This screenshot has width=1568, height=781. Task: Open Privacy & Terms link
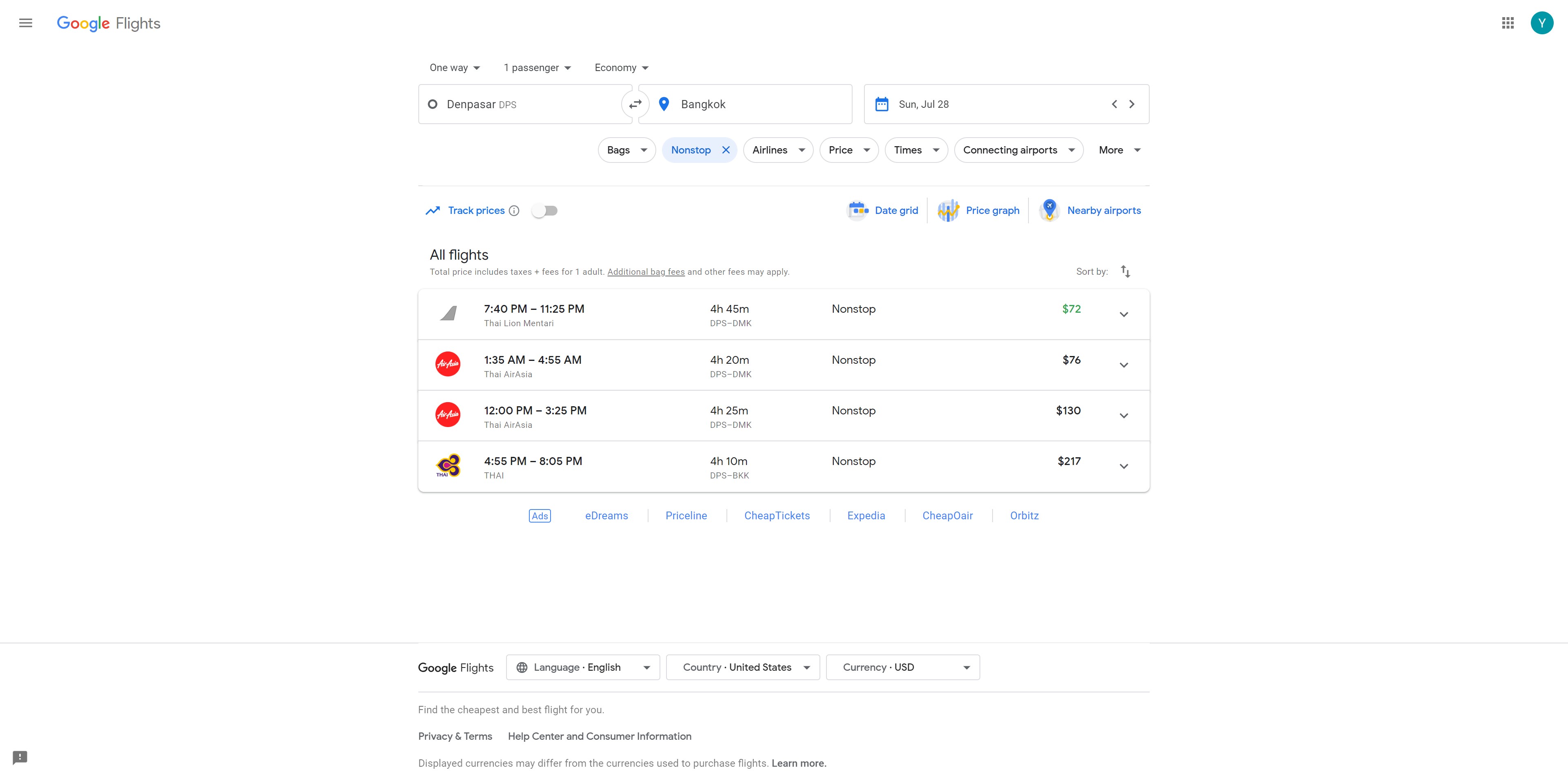coord(455,736)
